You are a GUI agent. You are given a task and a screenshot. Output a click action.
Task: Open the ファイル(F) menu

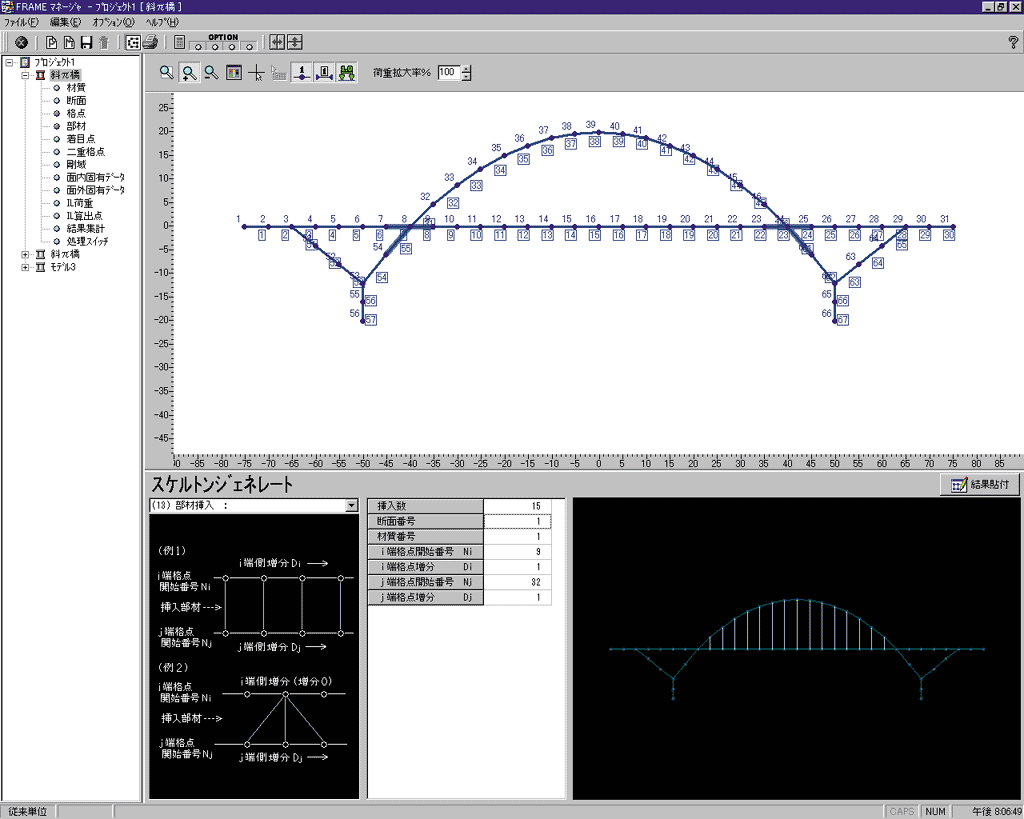[21, 22]
